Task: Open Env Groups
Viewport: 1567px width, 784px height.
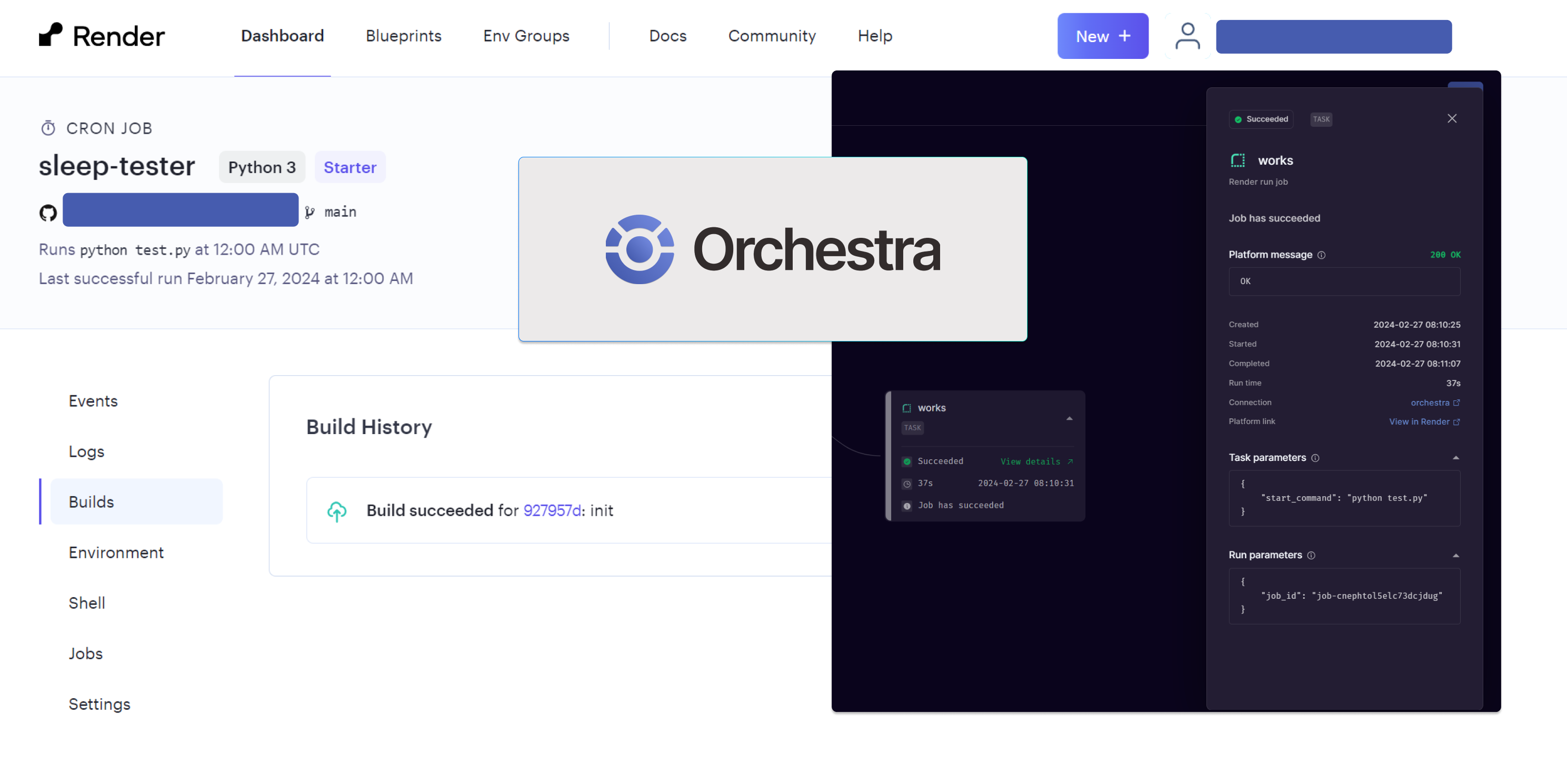Action: (x=526, y=36)
